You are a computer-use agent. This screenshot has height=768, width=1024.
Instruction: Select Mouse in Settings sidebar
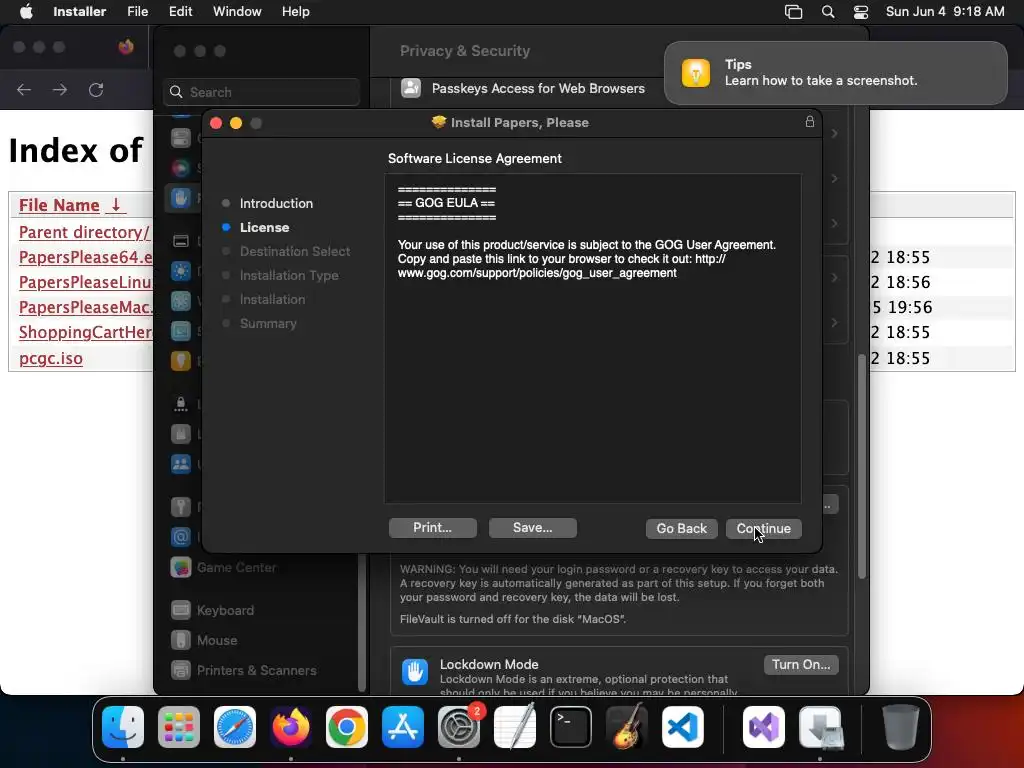[217, 641]
